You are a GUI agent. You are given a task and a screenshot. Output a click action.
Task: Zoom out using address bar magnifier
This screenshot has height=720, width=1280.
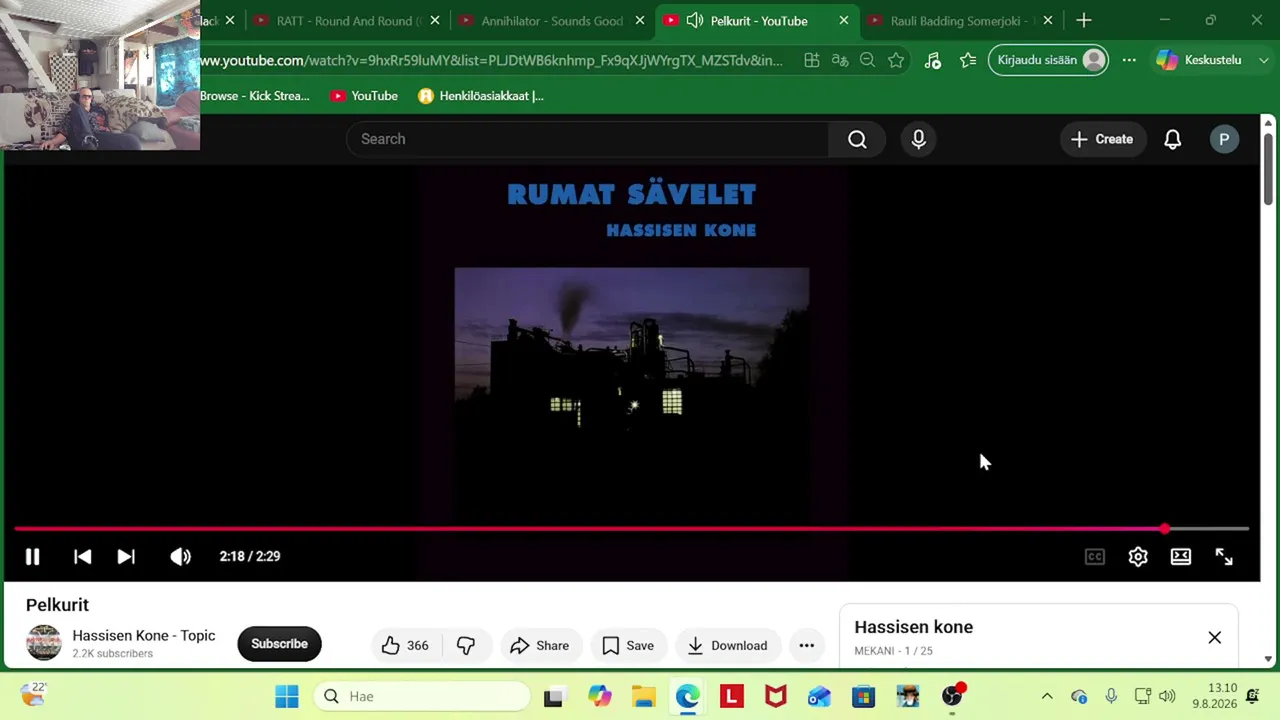coord(868,61)
